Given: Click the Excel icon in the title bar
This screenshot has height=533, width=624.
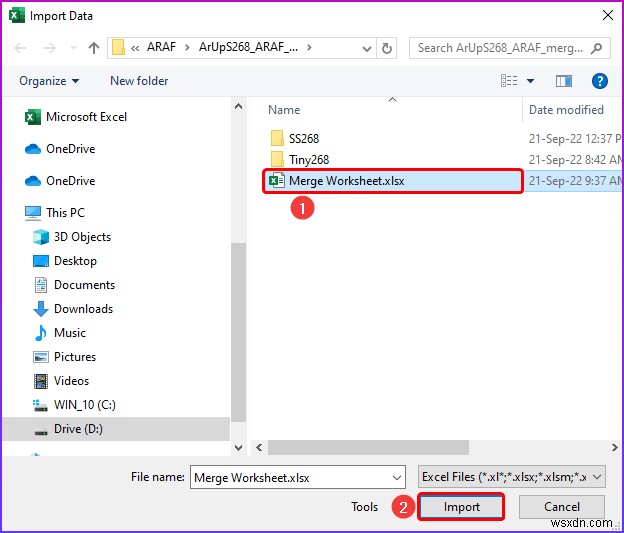Looking at the screenshot, I should (16, 16).
